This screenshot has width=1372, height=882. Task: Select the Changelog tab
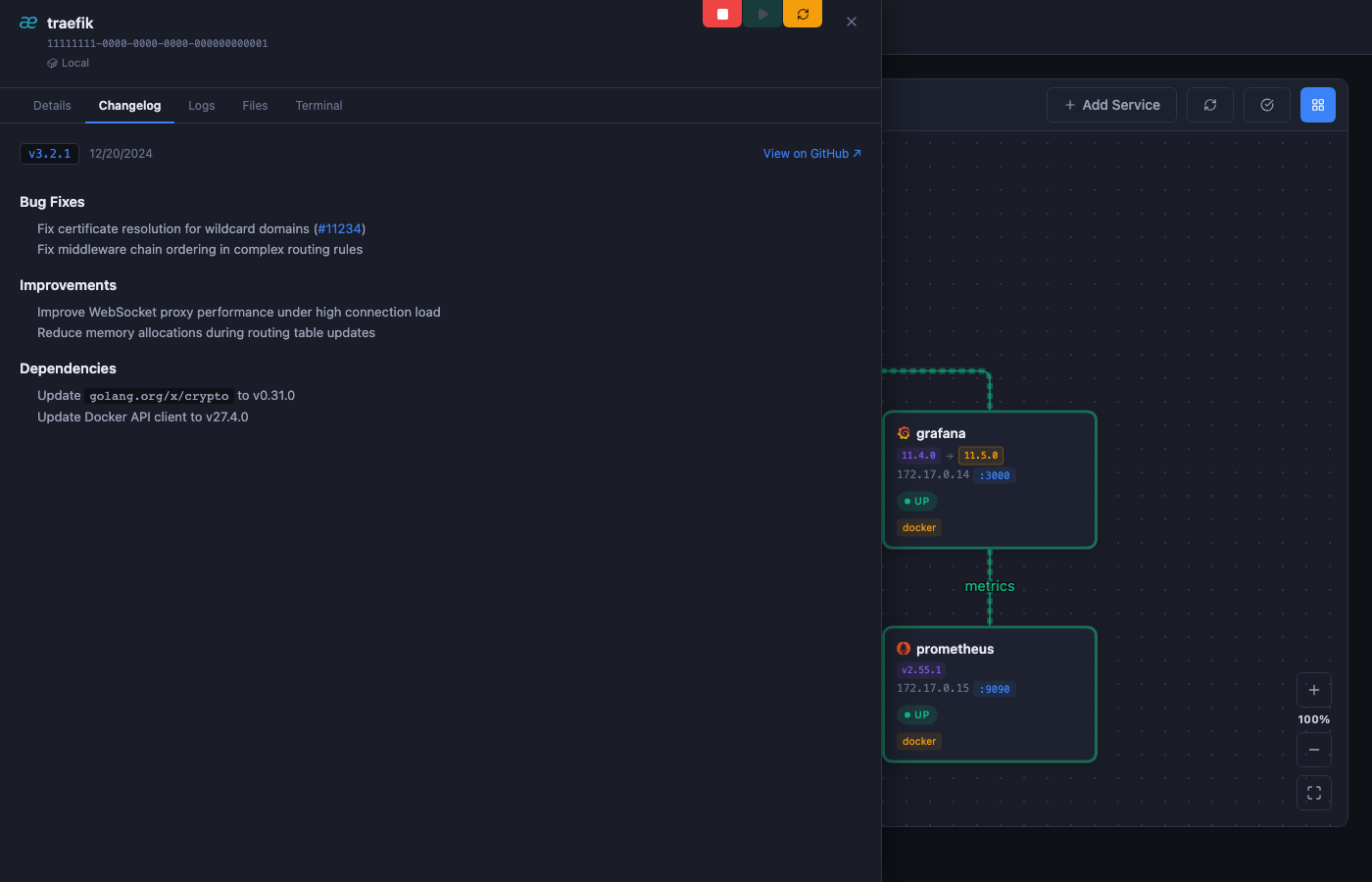(129, 106)
